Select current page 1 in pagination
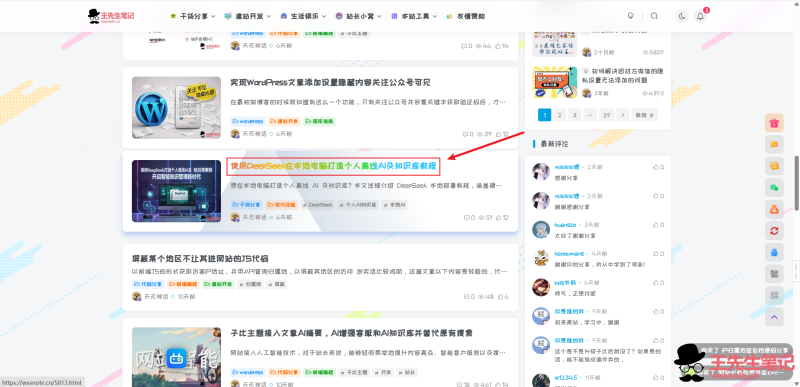Viewport: 800px width, 387px height. coord(544,115)
